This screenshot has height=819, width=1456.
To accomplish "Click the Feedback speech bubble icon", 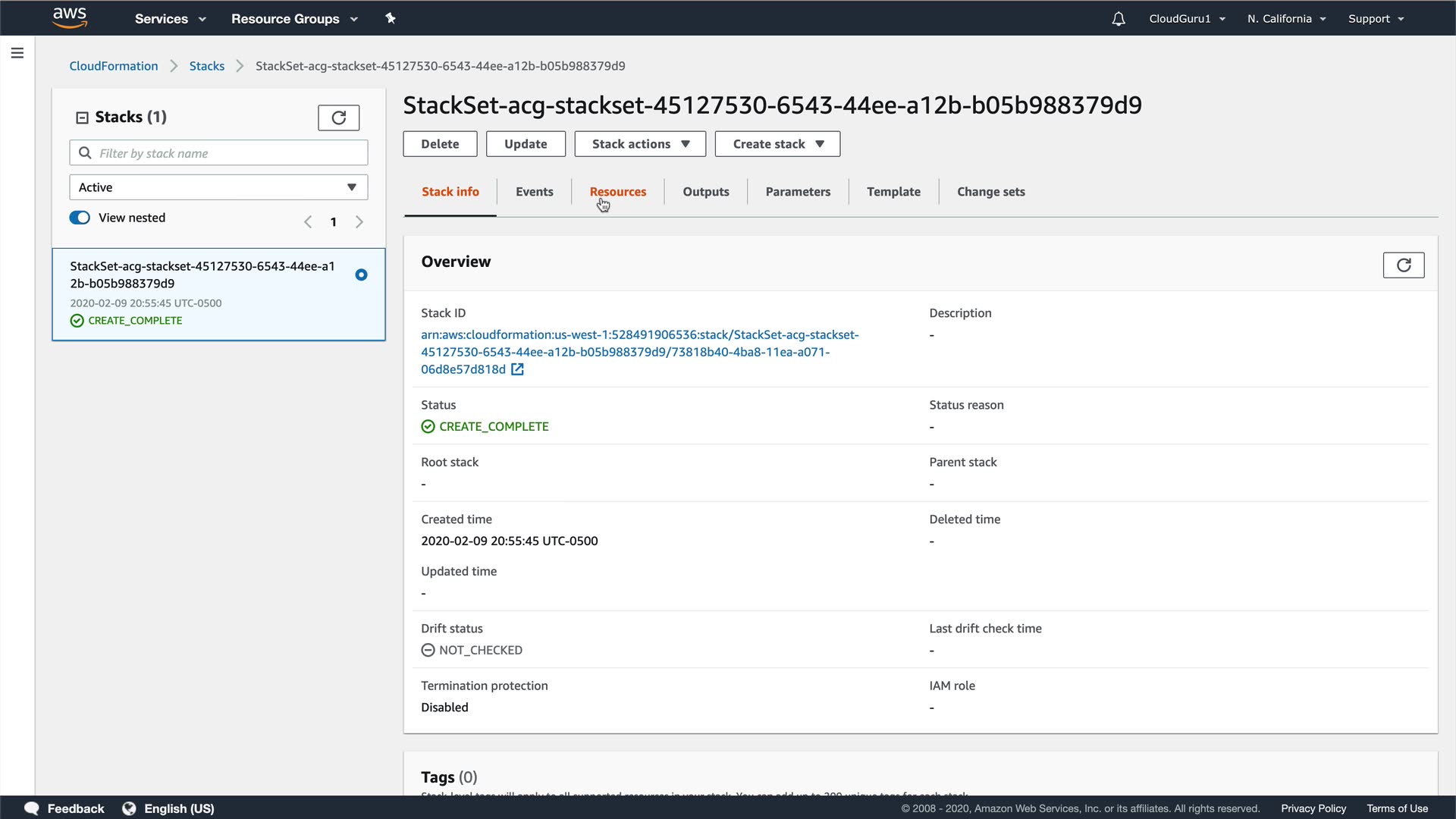I will [x=32, y=808].
